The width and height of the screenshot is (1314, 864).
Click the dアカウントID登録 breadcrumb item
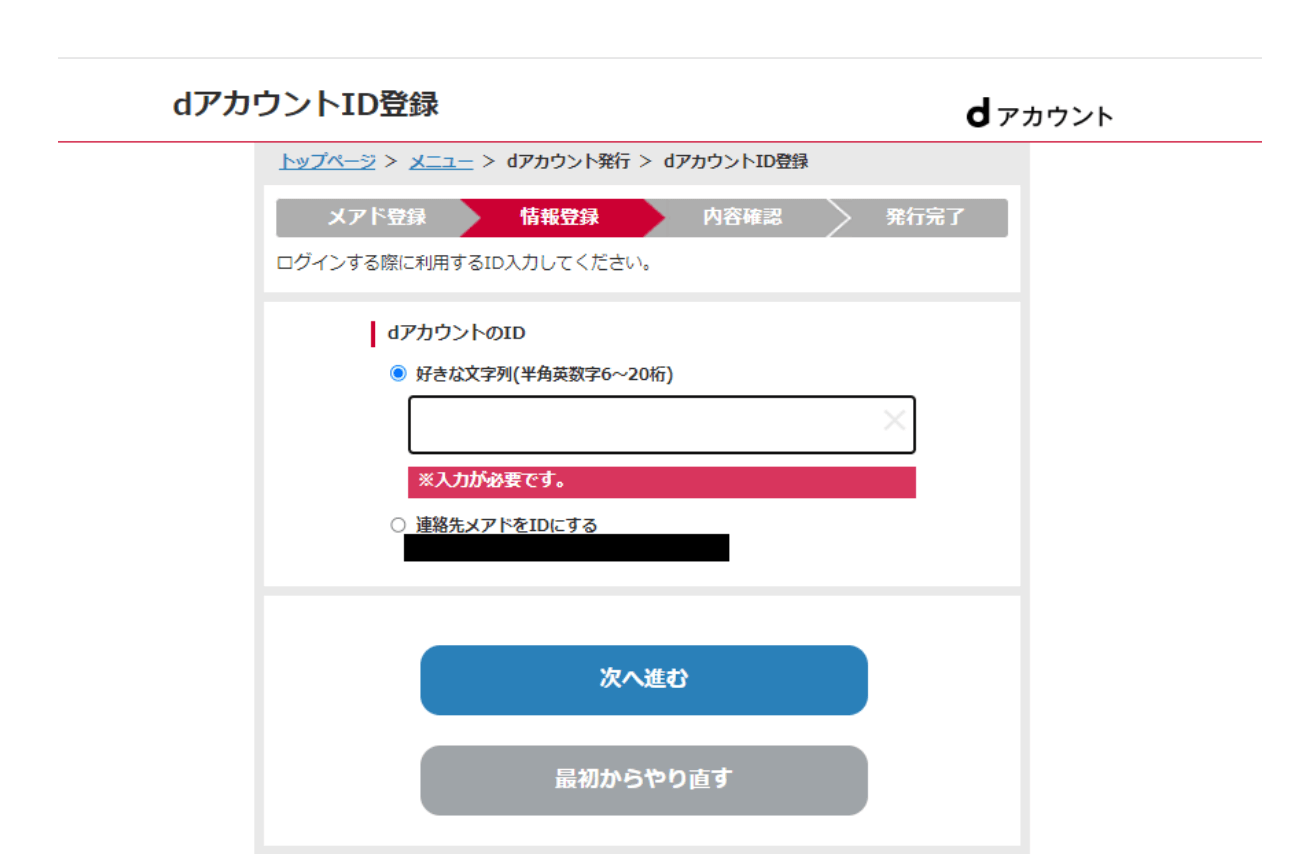click(x=736, y=161)
